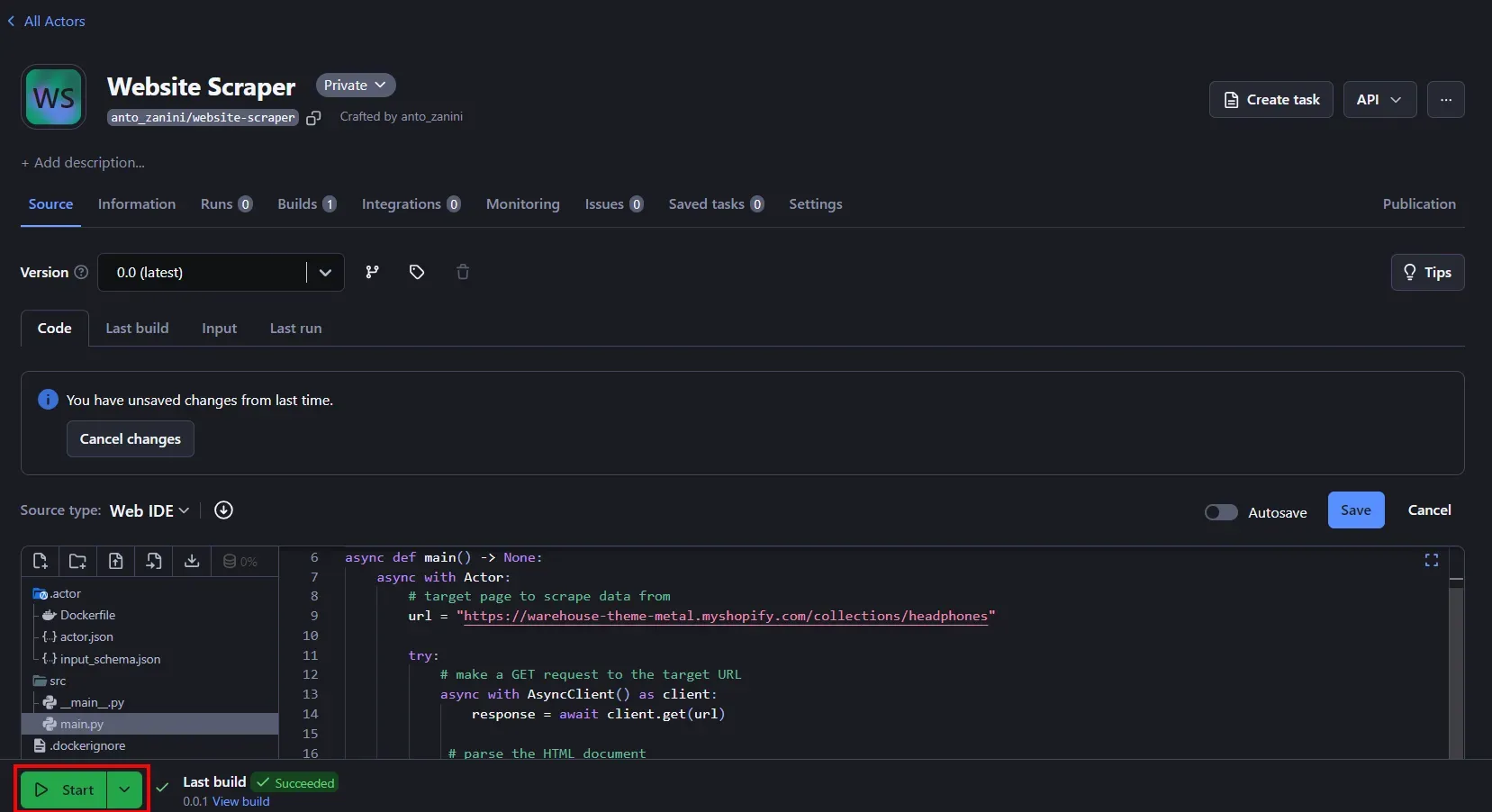The image size is (1492, 812).
Task: Click the Version help question mark icon
Action: click(x=81, y=272)
